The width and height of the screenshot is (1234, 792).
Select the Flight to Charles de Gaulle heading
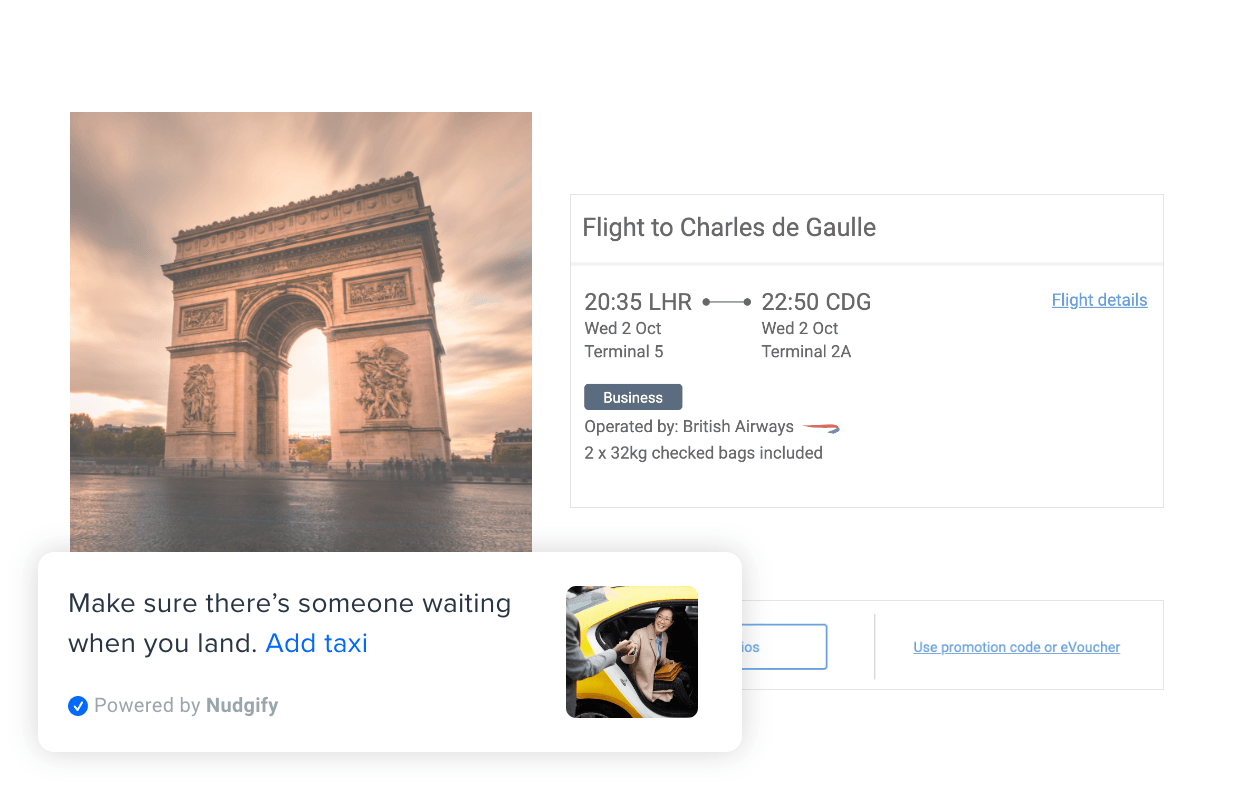click(729, 228)
